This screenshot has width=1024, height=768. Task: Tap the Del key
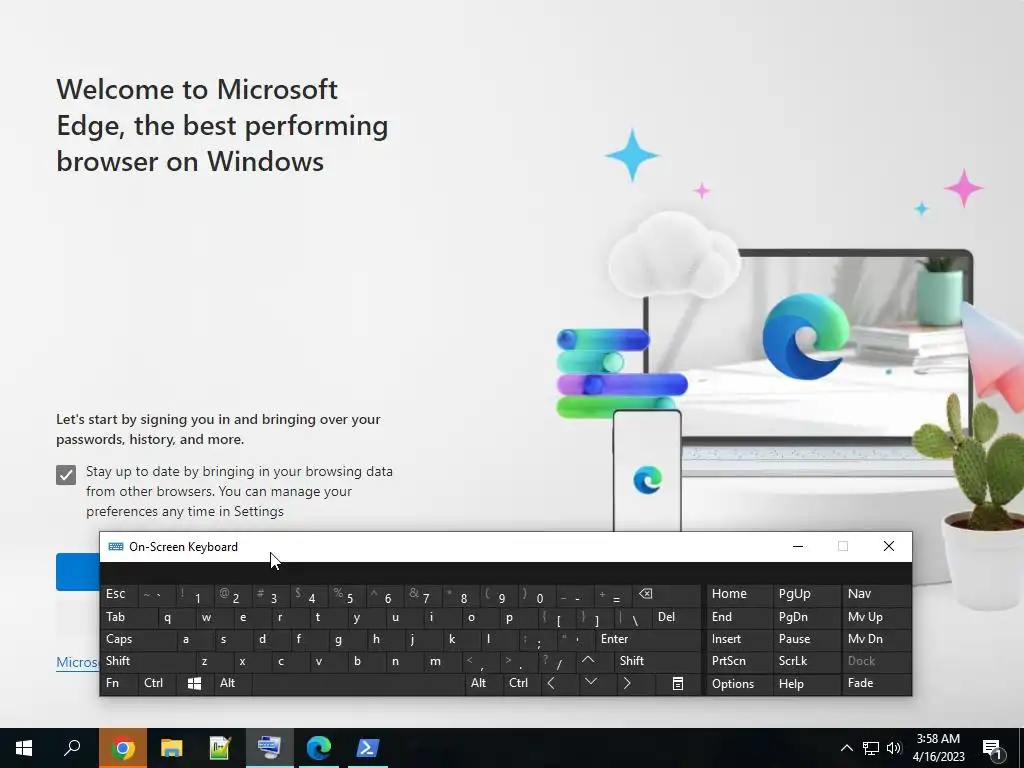[x=677, y=616]
